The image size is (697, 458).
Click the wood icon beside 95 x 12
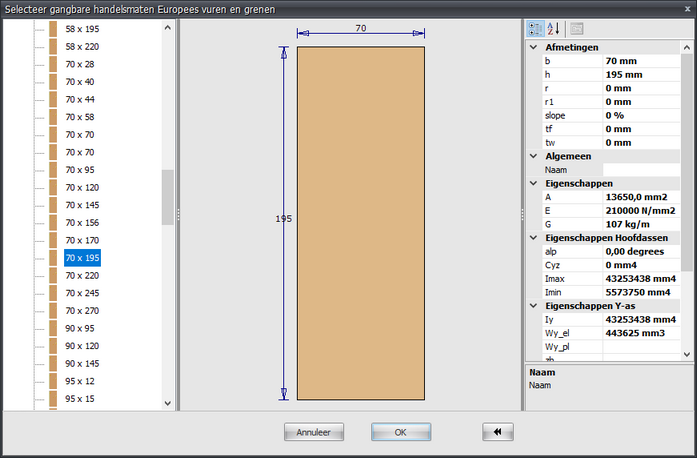[53, 381]
